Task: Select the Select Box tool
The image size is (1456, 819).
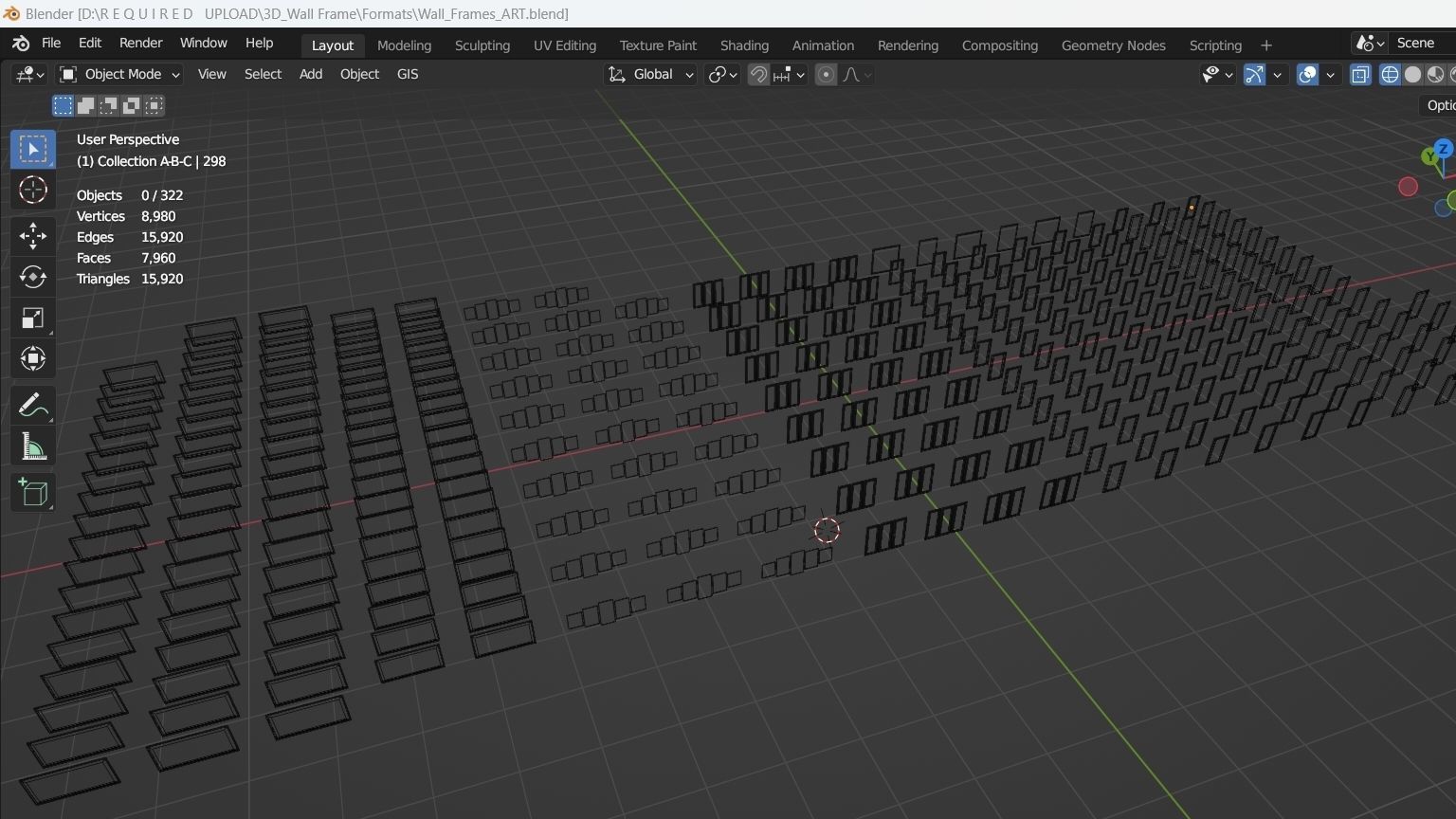Action: pyautogui.click(x=33, y=149)
